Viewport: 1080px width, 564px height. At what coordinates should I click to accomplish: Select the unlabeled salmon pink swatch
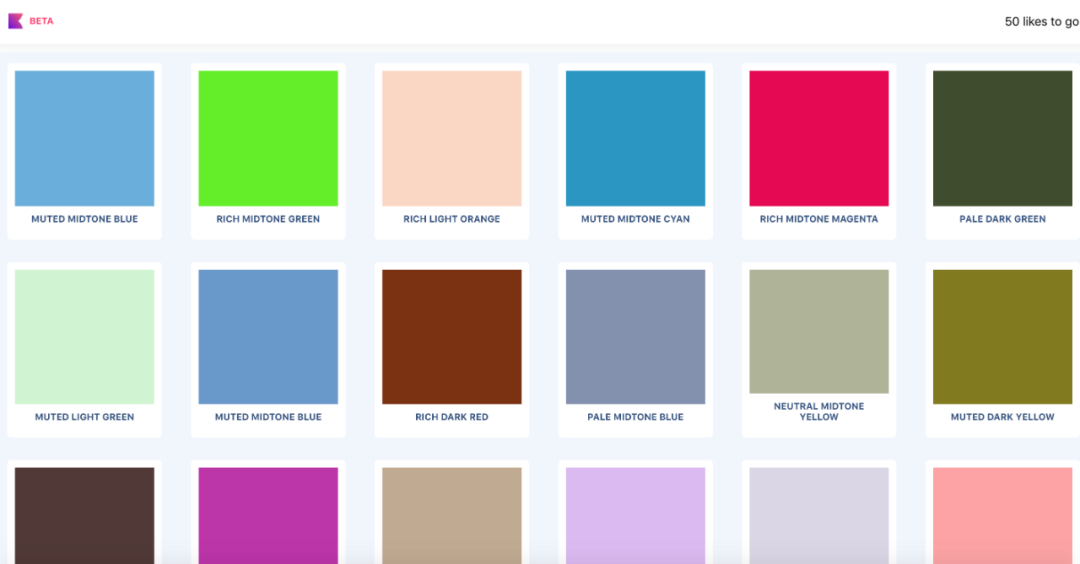point(1002,515)
